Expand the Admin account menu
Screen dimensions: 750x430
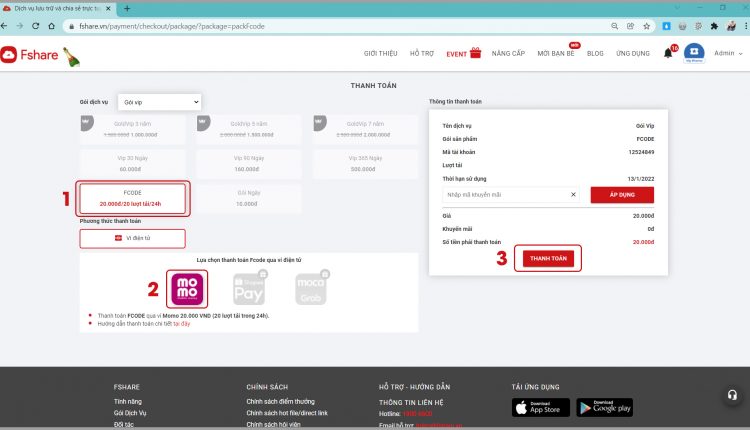(728, 53)
